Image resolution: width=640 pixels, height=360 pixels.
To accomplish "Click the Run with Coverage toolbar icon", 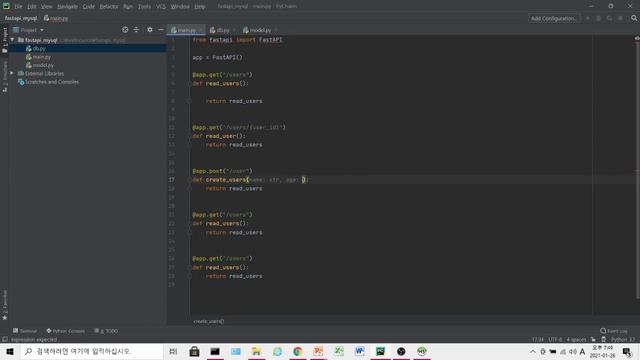I will [x=609, y=18].
